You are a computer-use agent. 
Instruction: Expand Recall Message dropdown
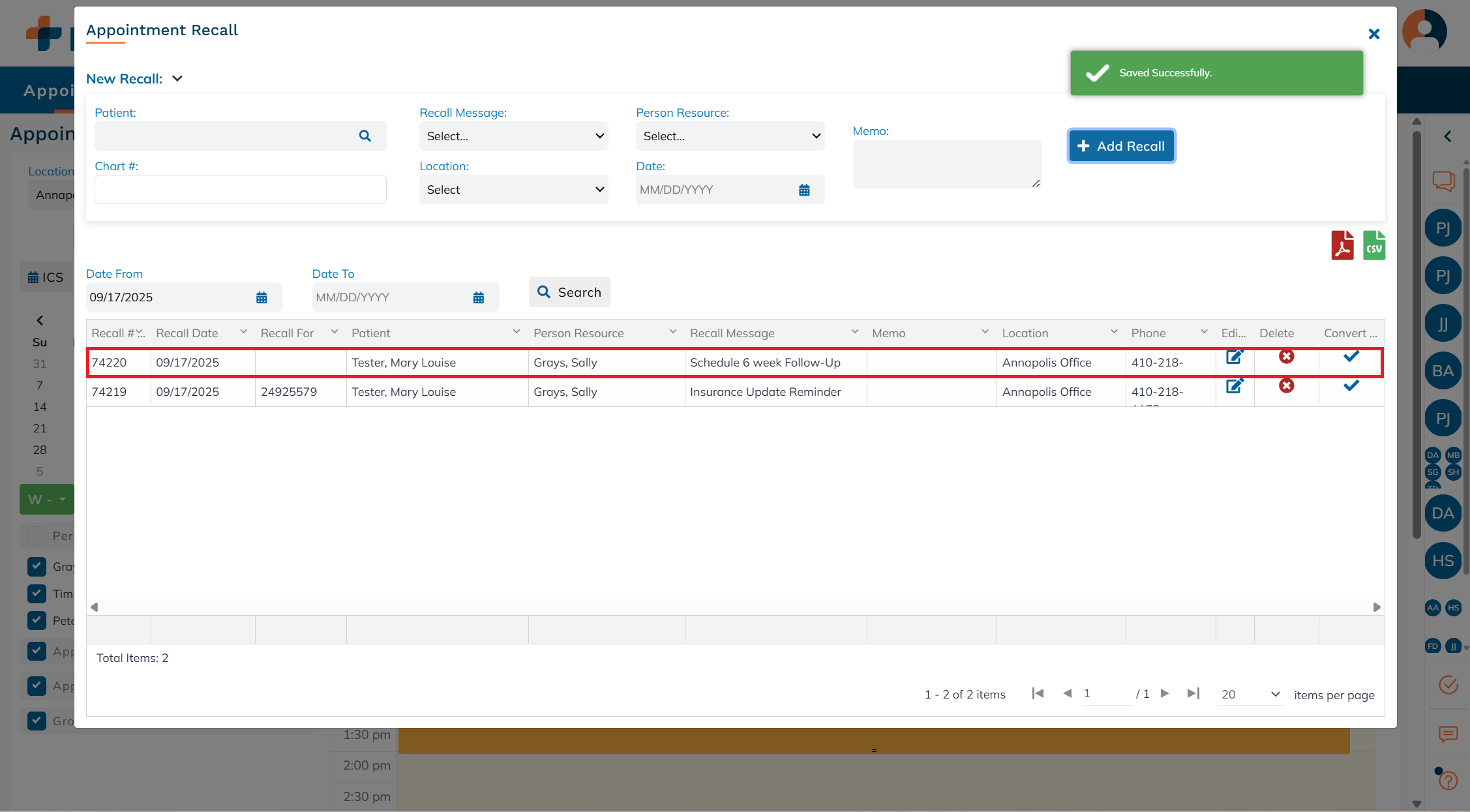(513, 136)
